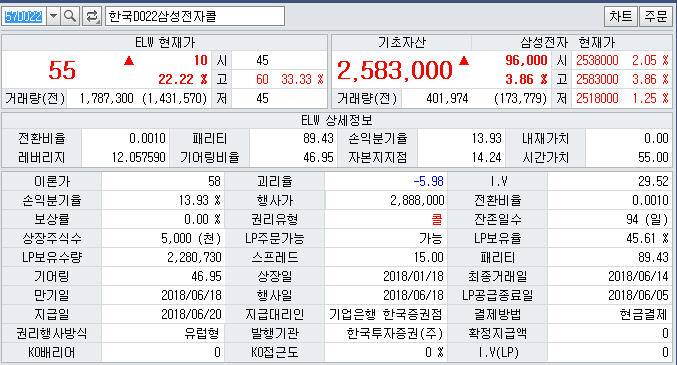The width and height of the screenshot is (677, 365).
Task: Select 지급대리인 value 기업은행 한국증권점
Action: (x=386, y=314)
